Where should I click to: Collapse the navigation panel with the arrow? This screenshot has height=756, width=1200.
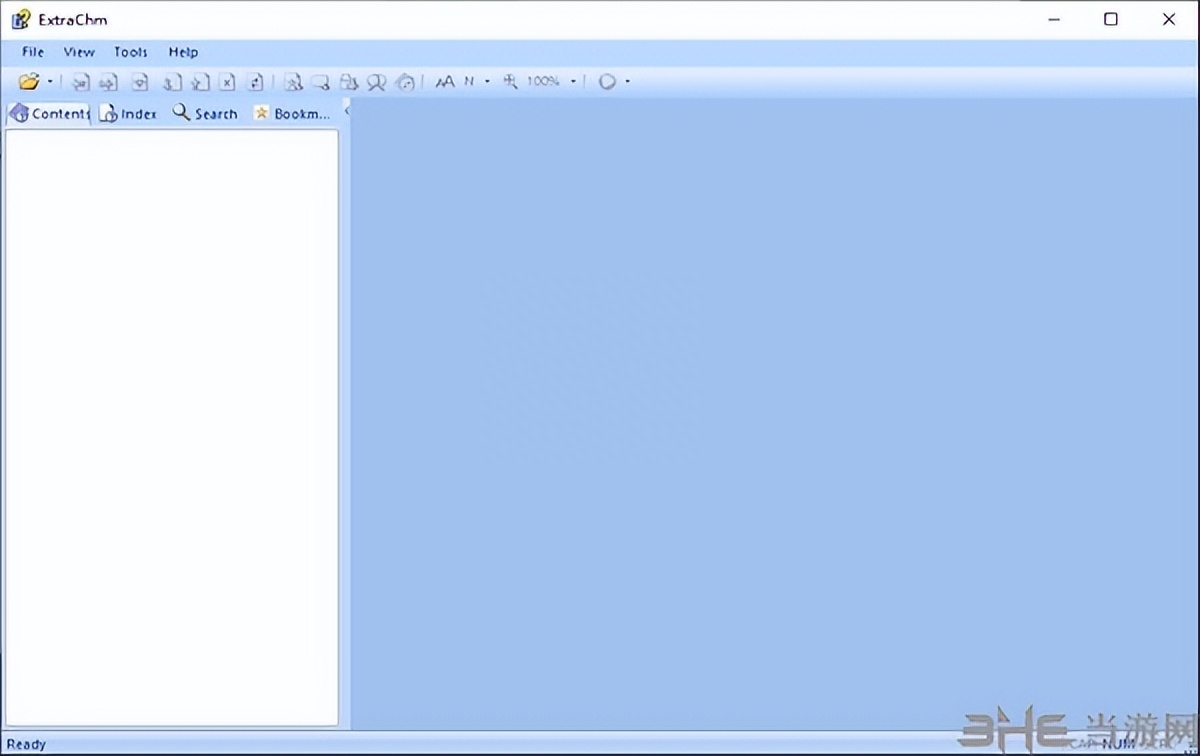[x=346, y=110]
